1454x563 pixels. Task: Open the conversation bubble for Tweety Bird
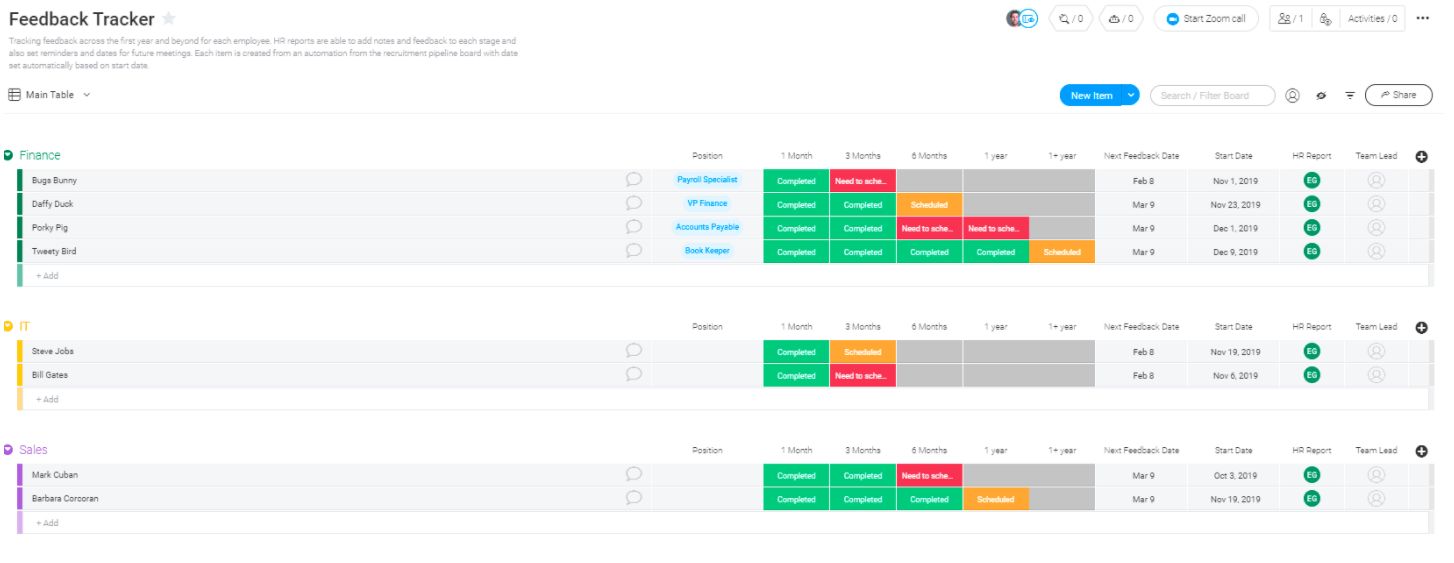pos(634,251)
